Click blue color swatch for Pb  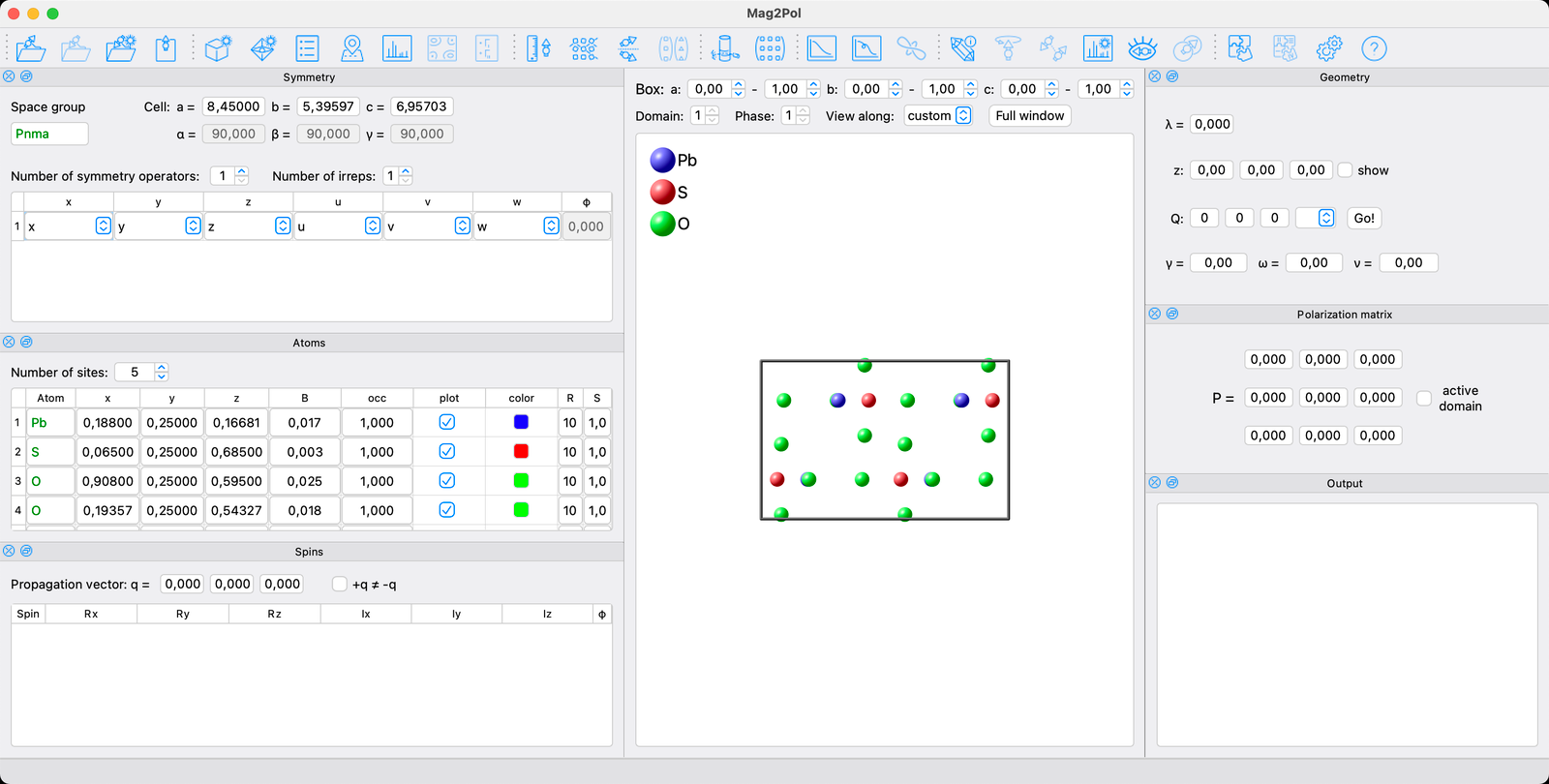(x=521, y=422)
